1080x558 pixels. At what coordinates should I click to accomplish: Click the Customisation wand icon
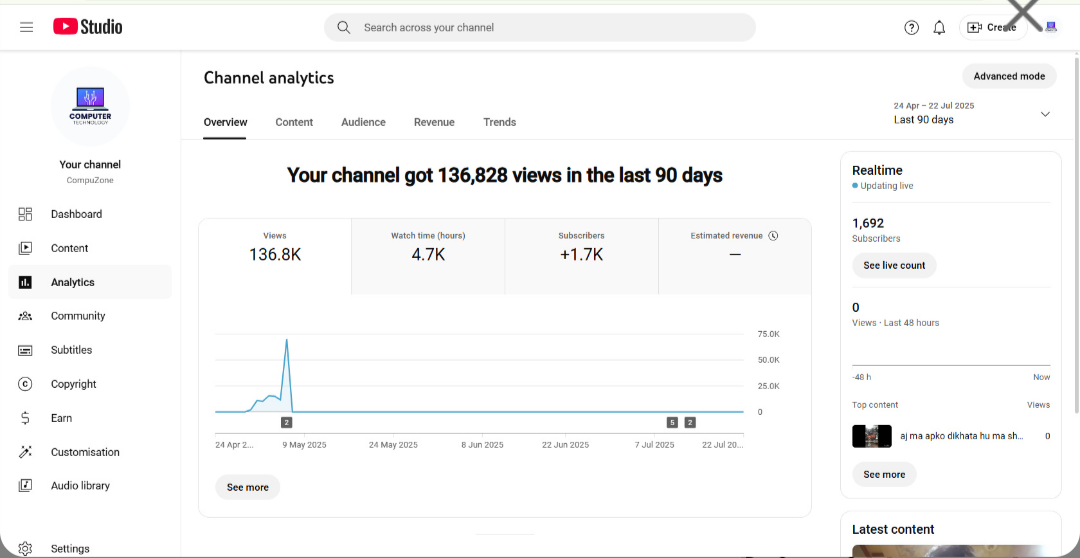(x=25, y=452)
